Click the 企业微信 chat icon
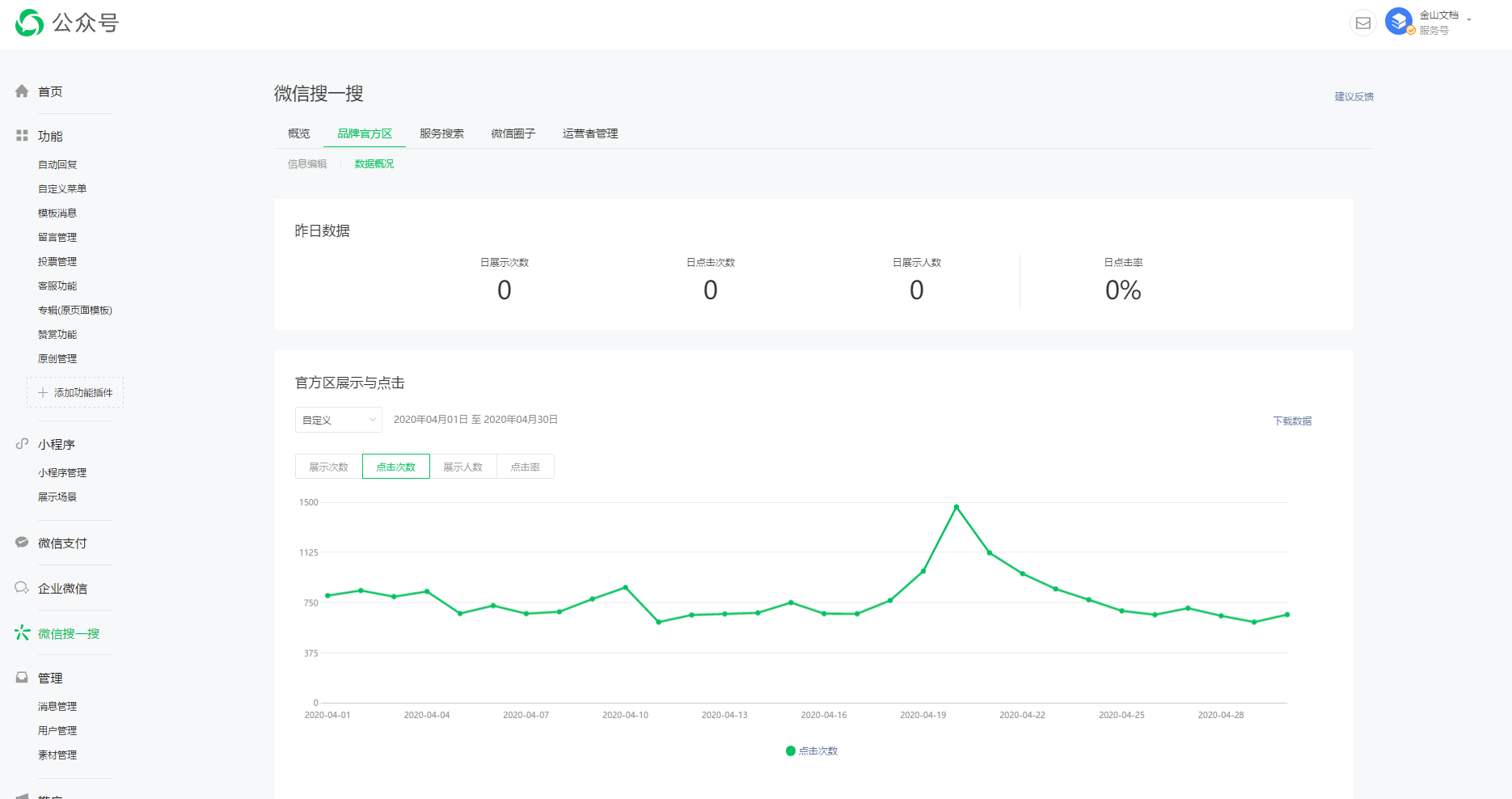The image size is (1512, 799). click(x=22, y=588)
